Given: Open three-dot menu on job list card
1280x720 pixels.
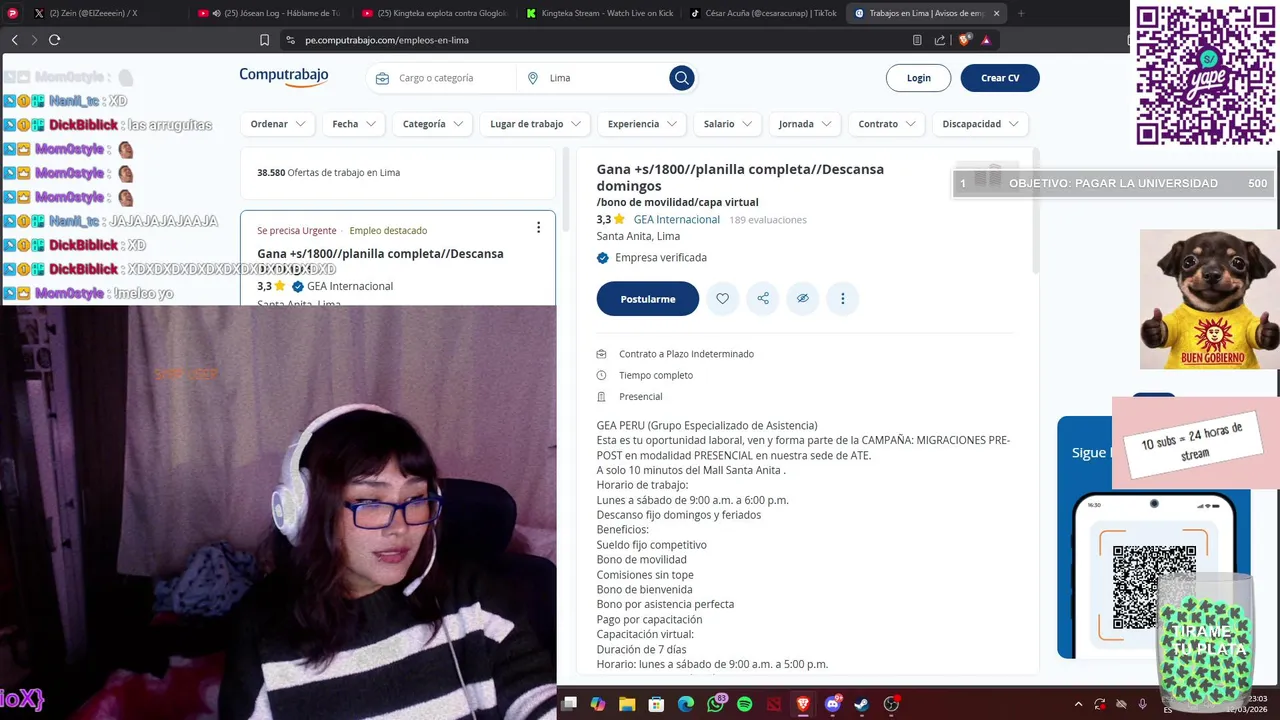Looking at the screenshot, I should (x=538, y=228).
